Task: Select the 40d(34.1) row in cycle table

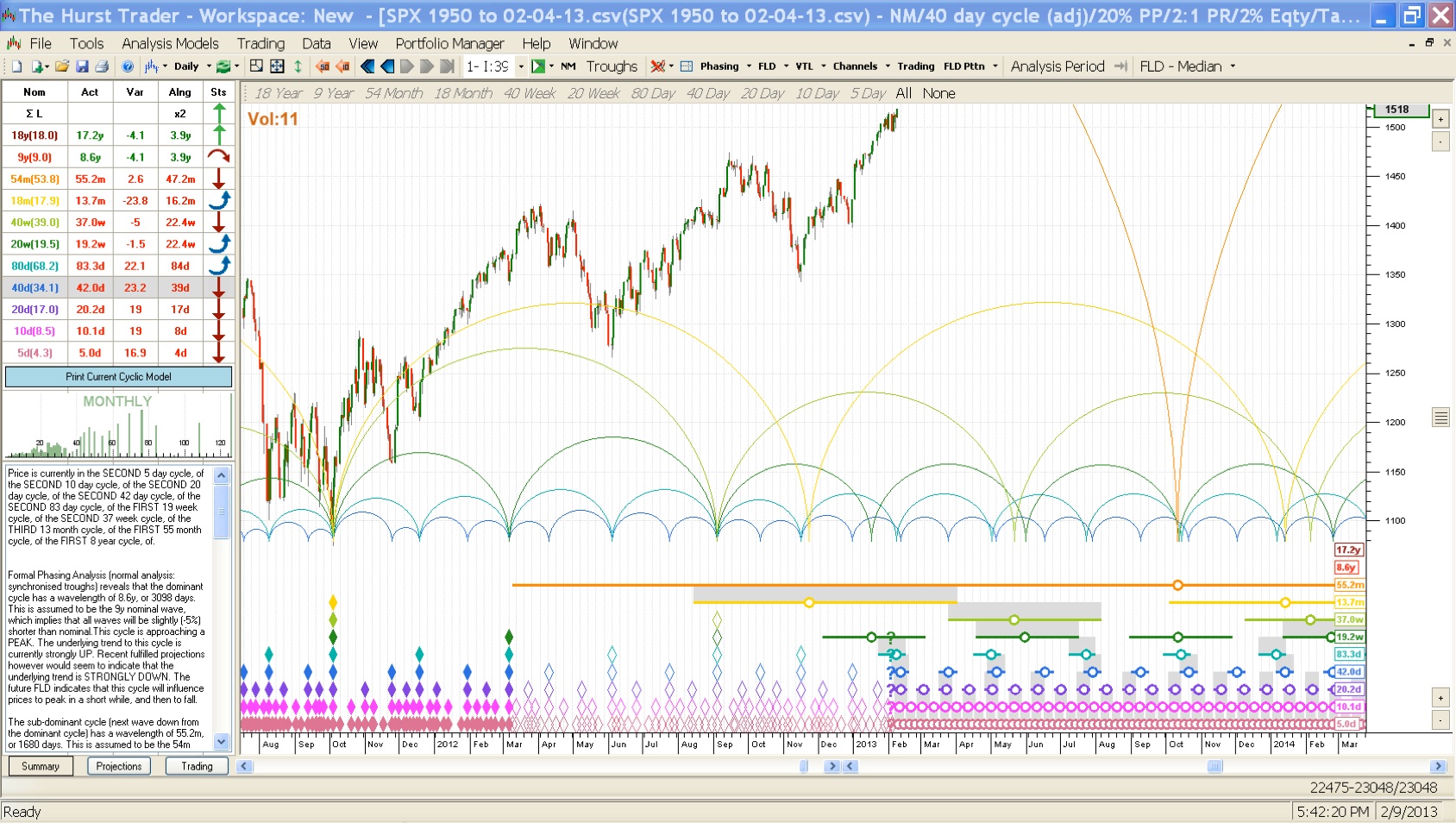Action: 35,288
